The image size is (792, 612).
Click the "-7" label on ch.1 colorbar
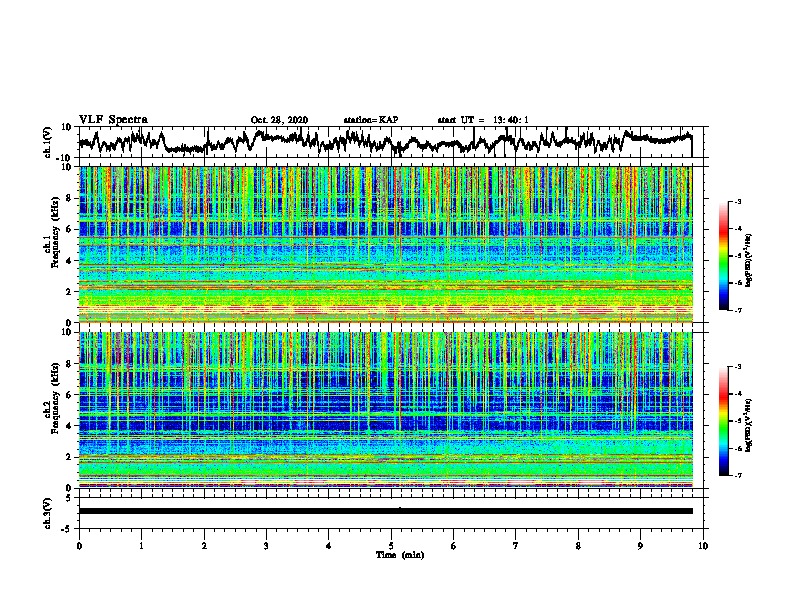tap(737, 310)
